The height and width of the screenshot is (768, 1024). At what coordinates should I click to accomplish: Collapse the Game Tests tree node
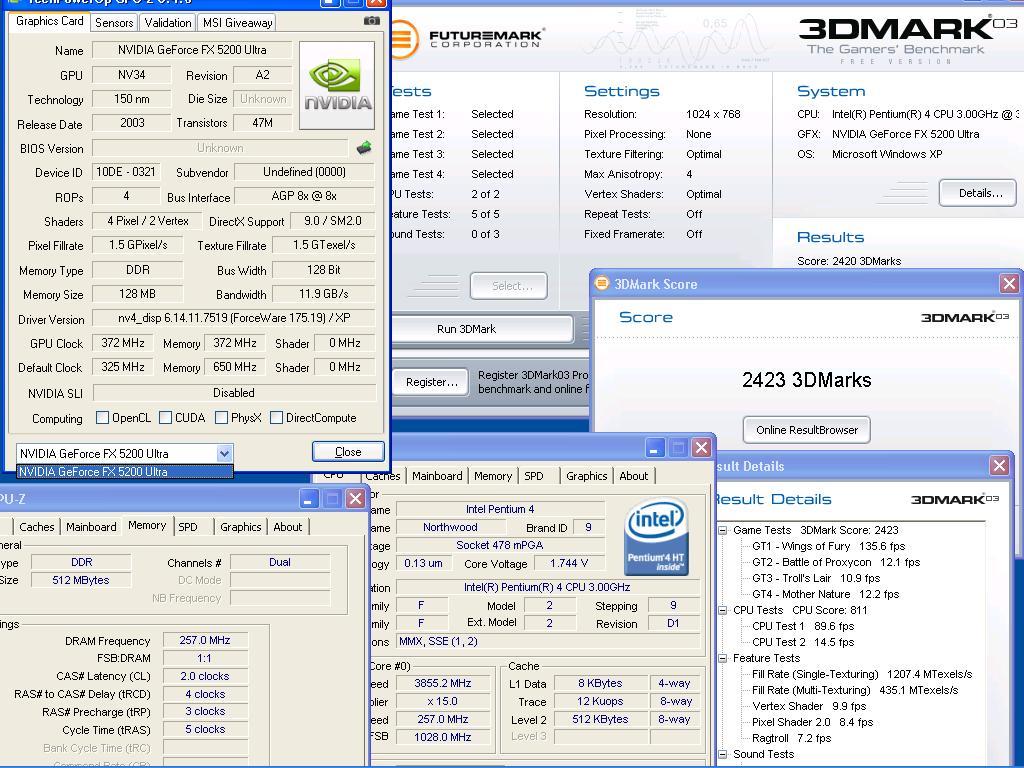pos(723,530)
